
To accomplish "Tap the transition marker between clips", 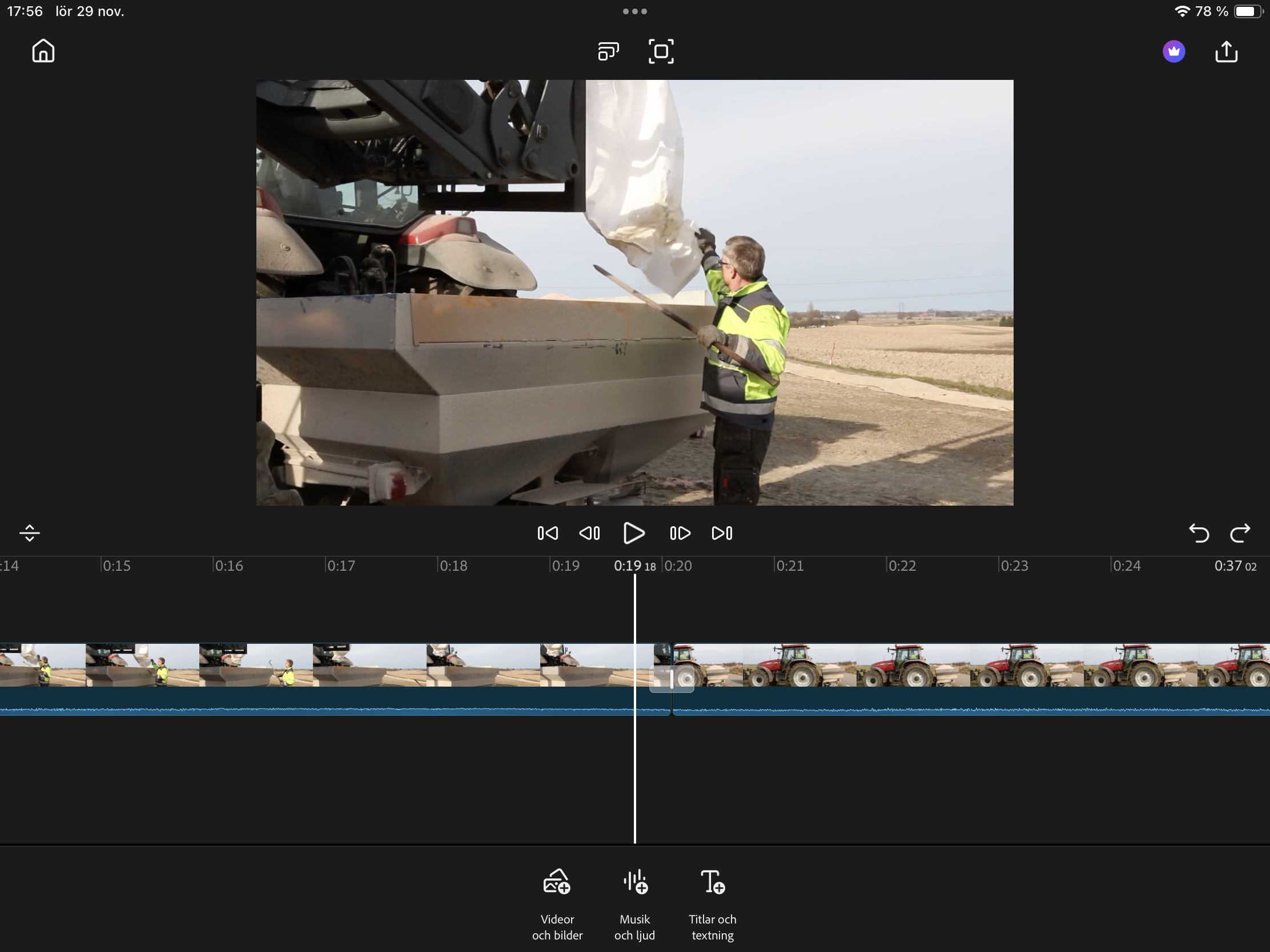I will pyautogui.click(x=671, y=680).
